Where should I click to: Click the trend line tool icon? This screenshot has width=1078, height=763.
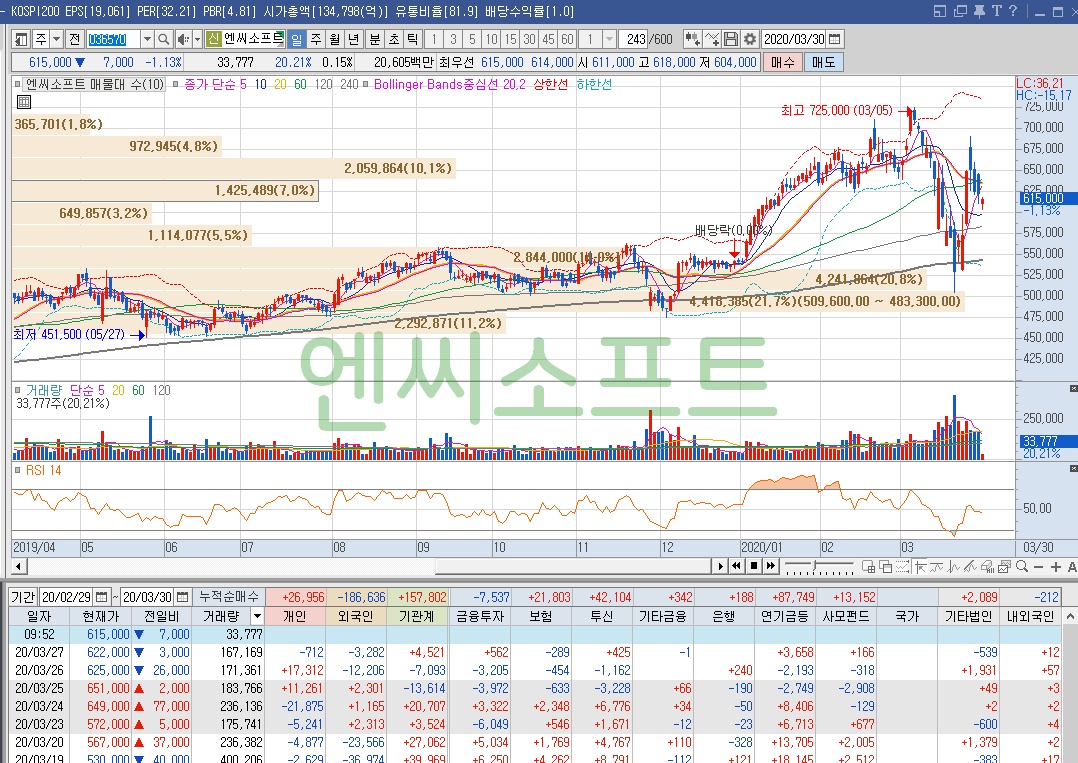coord(936,566)
